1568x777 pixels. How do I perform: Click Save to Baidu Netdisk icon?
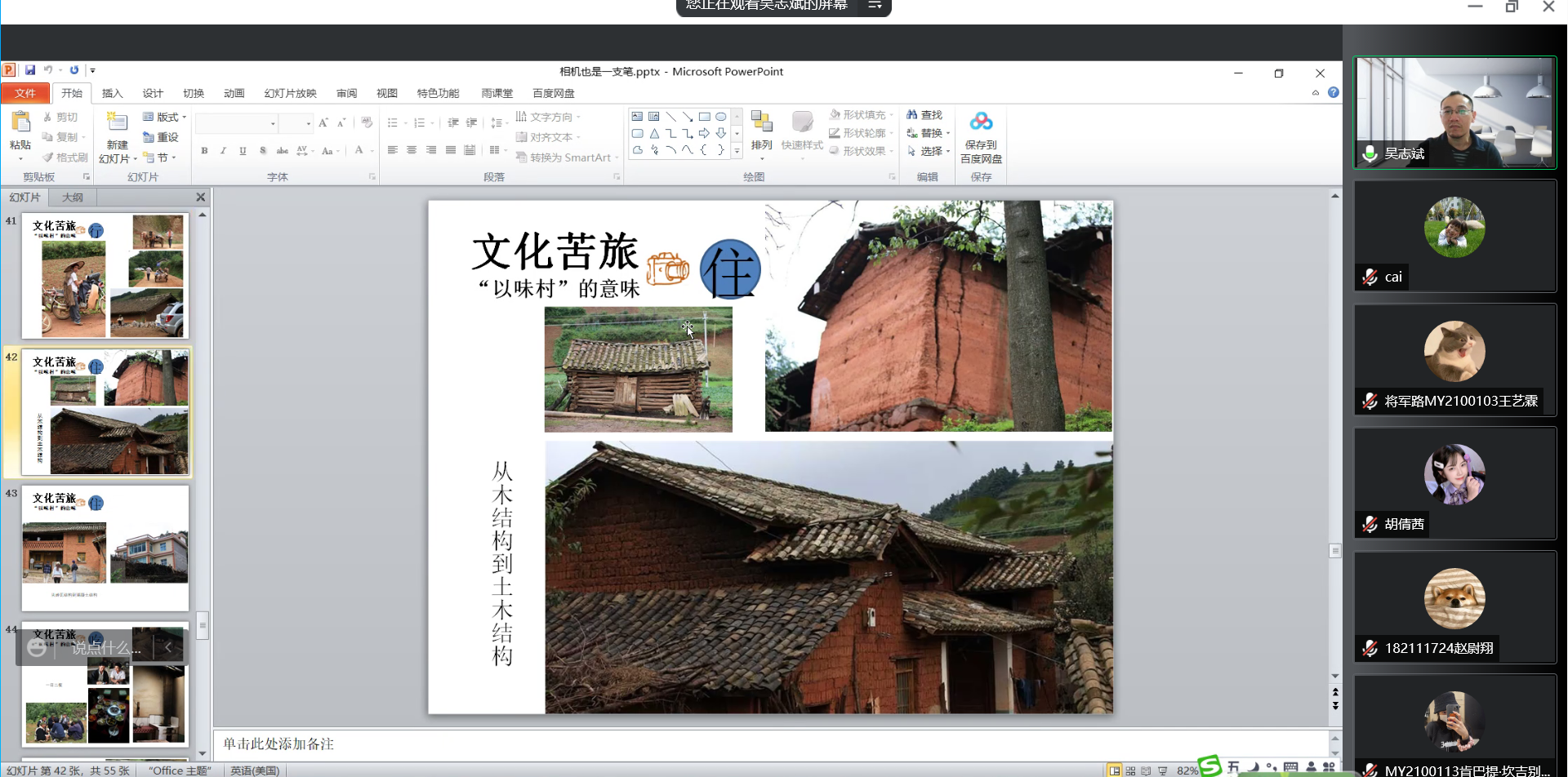[981, 122]
